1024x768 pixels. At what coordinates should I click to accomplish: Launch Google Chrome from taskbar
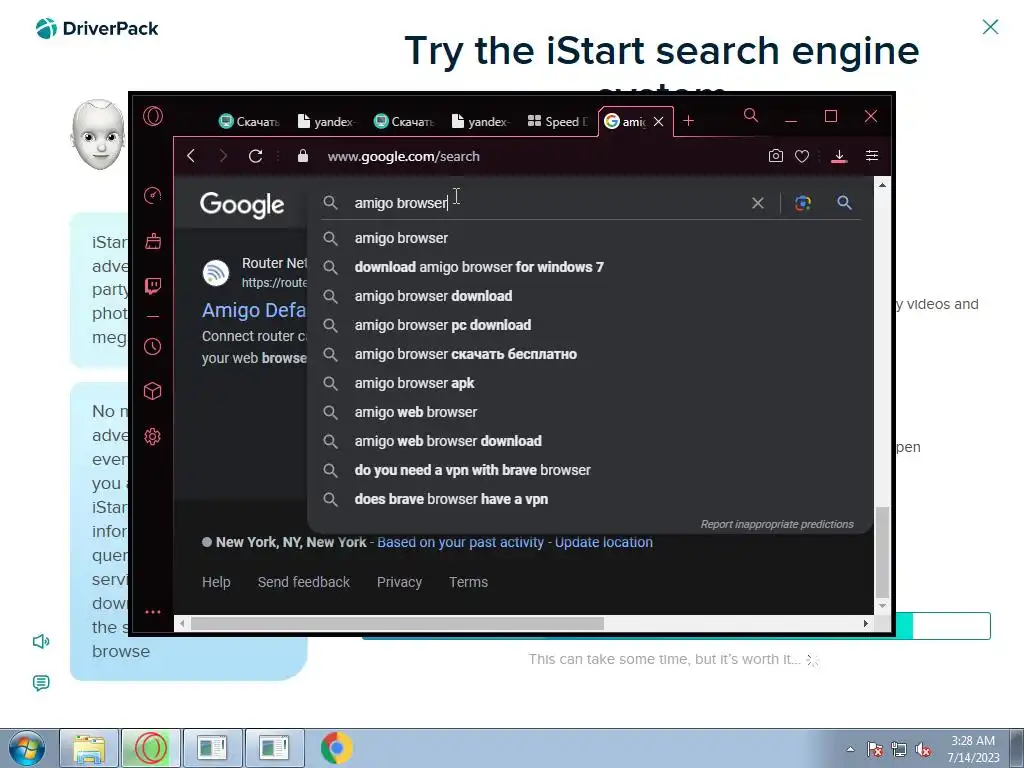pyautogui.click(x=336, y=748)
